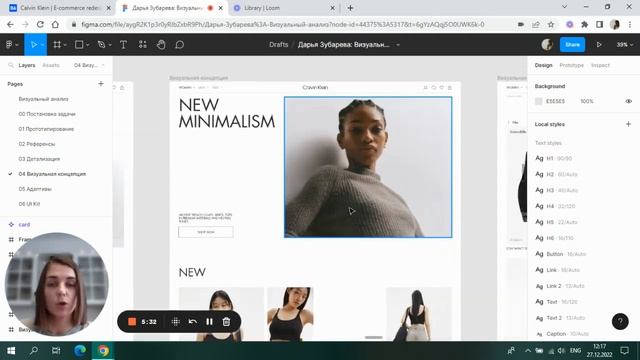Image resolution: width=640 pixels, height=360 pixels.
Task: Select the Text tool
Action: [x=123, y=44]
